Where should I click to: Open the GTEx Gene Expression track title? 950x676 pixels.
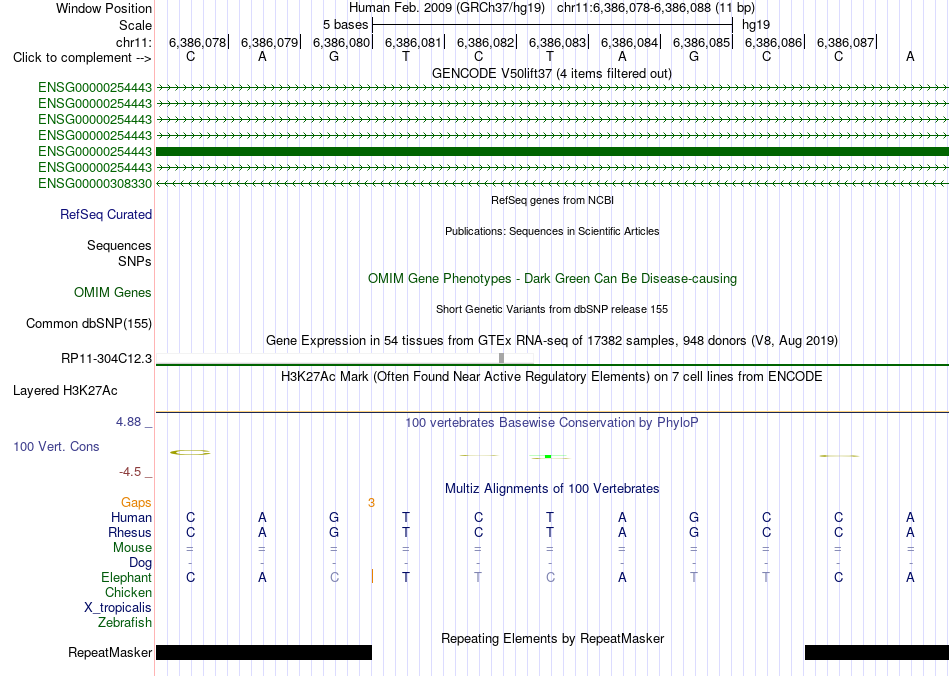(x=552, y=340)
